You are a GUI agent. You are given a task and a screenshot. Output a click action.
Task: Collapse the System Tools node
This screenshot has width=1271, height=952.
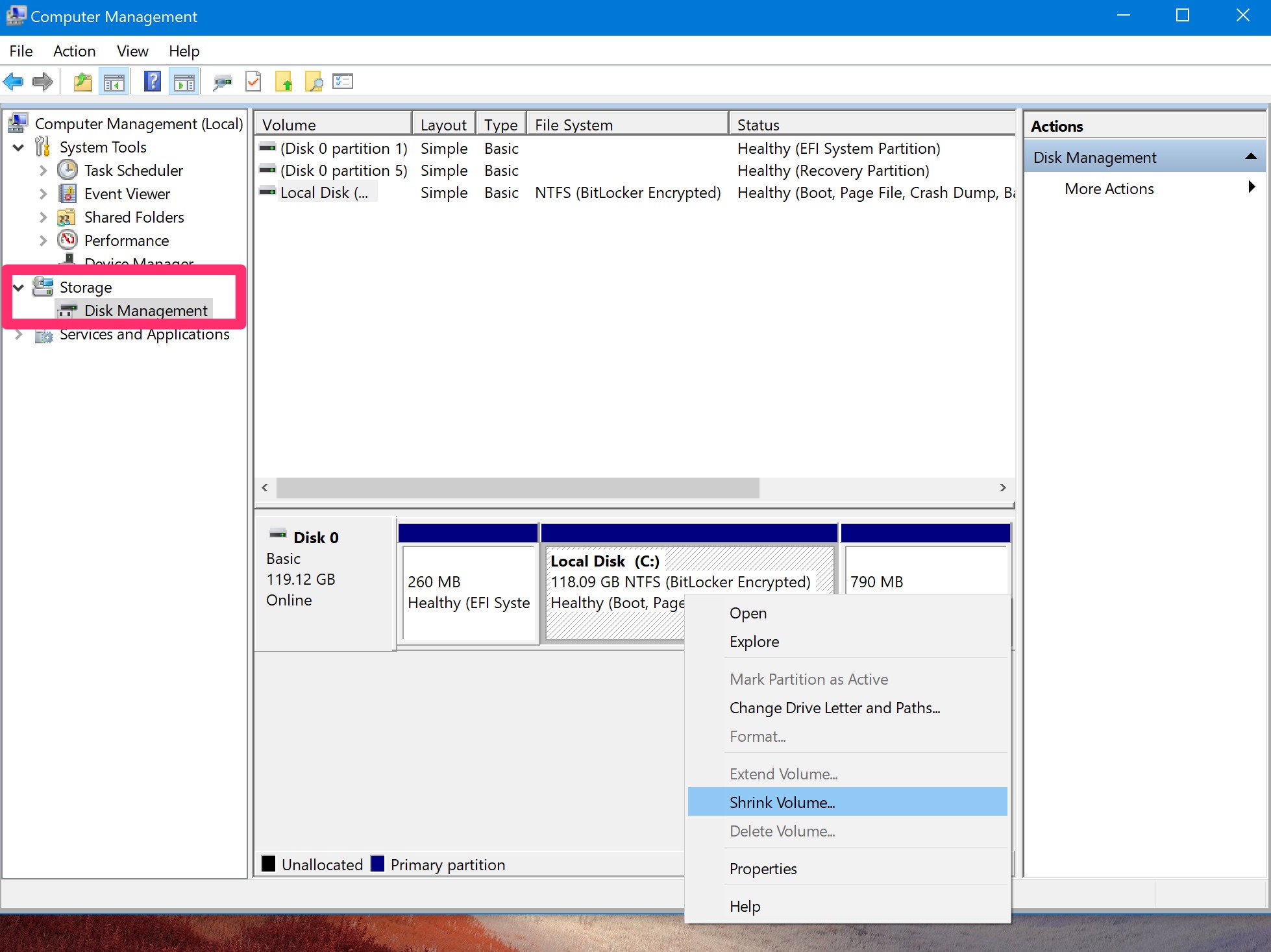(x=18, y=147)
